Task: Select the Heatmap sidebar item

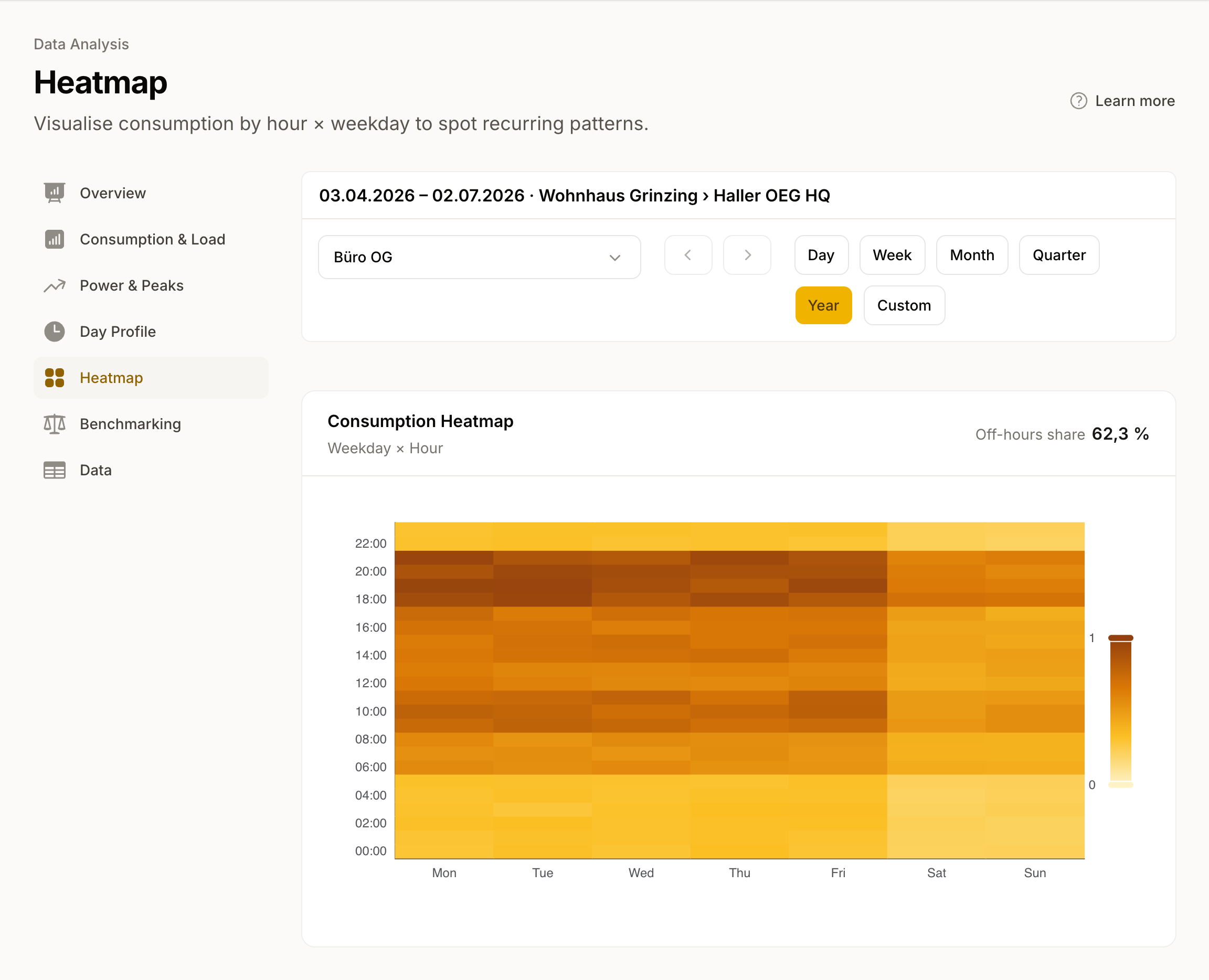Action: (151, 378)
